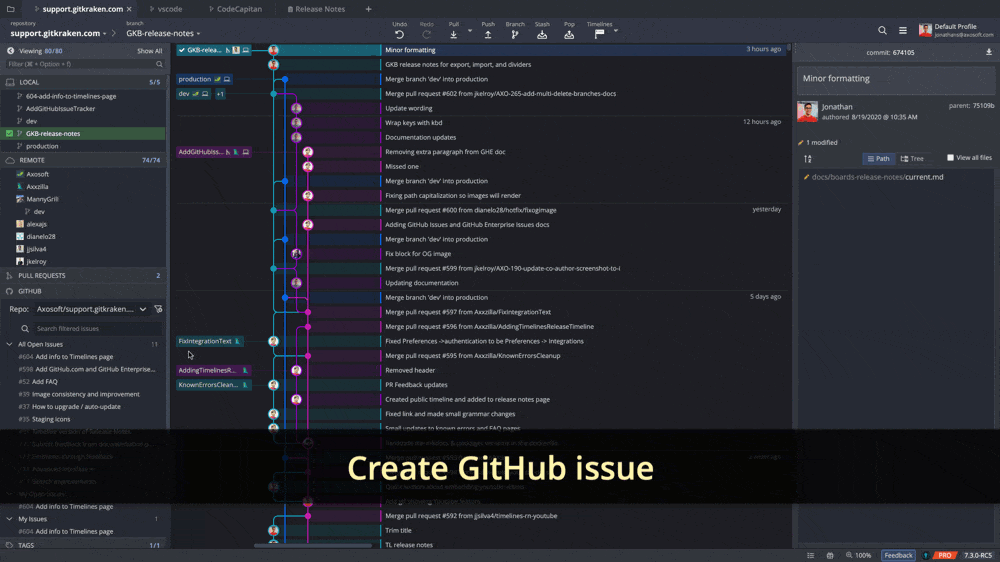Toggle the GKB-release-notes checked-out checkbox

point(9,133)
